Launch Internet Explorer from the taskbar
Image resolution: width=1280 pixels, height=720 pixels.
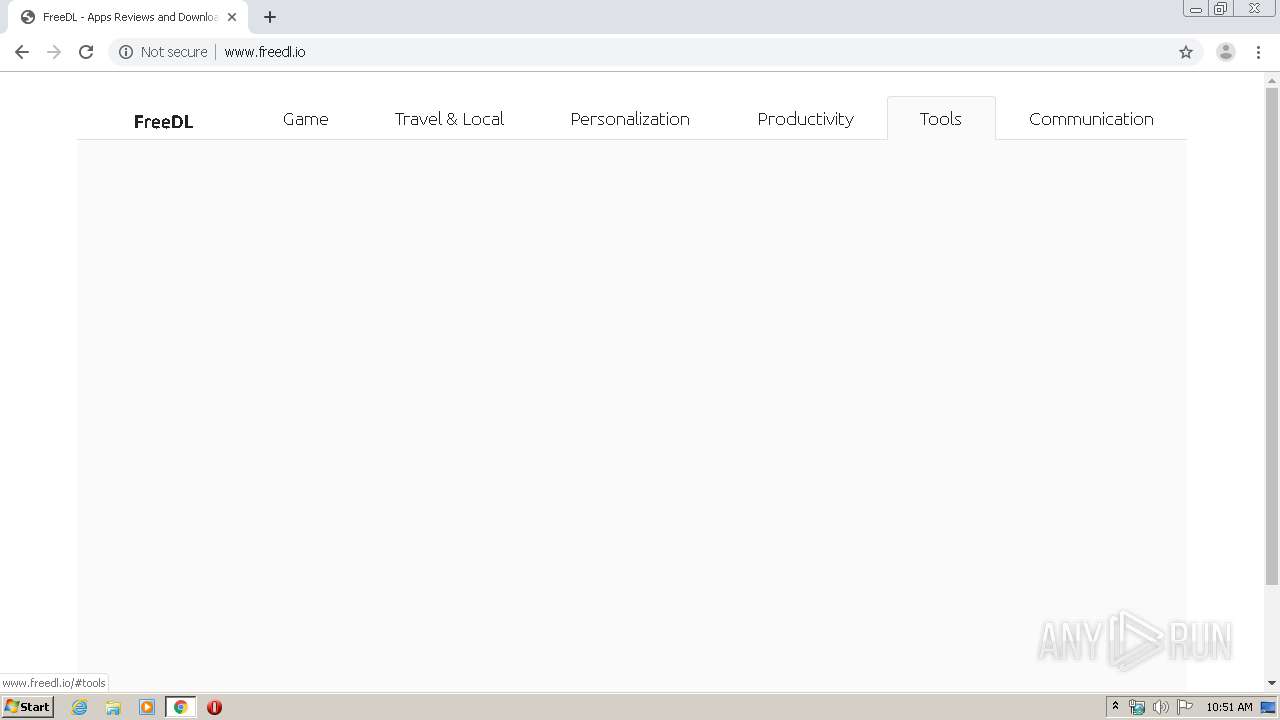pos(80,707)
